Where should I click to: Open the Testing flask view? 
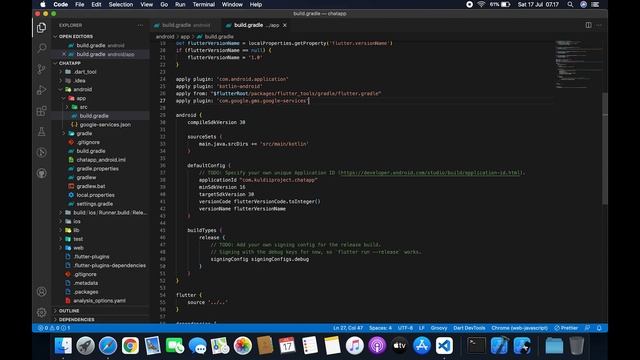point(42,131)
